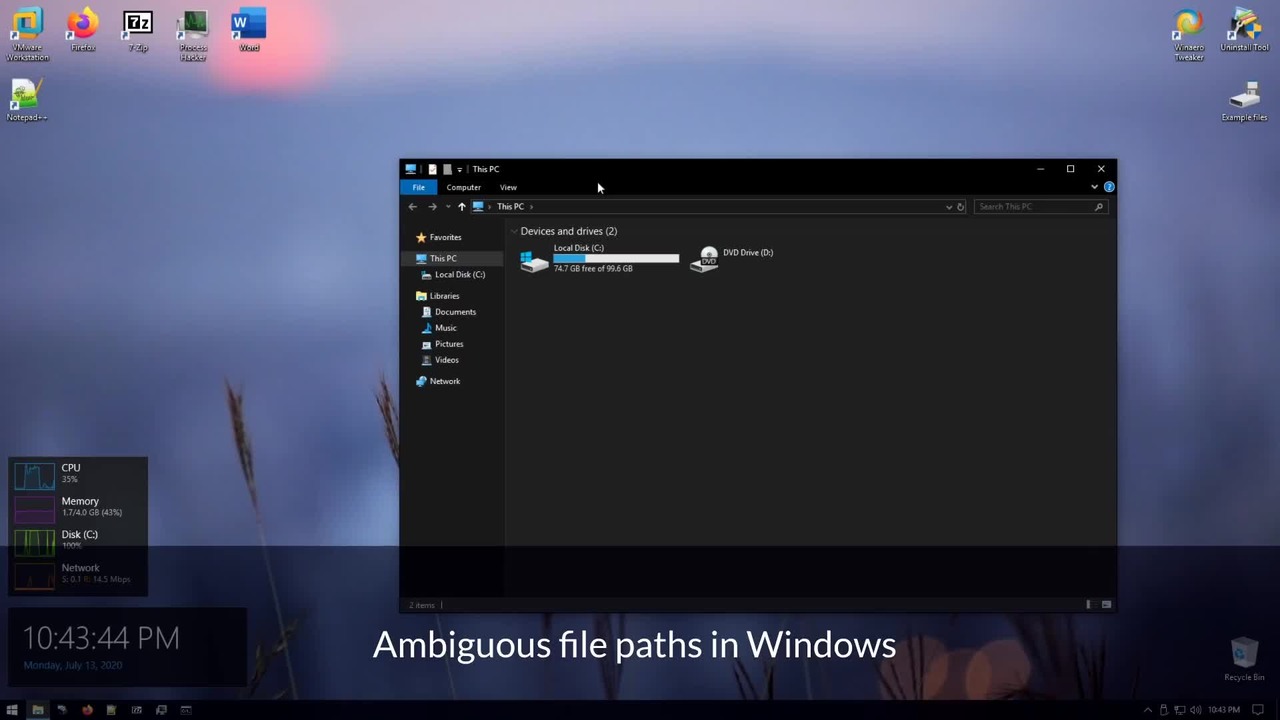The width and height of the screenshot is (1280, 720).
Task: Click the Back navigation arrow
Action: click(412, 207)
